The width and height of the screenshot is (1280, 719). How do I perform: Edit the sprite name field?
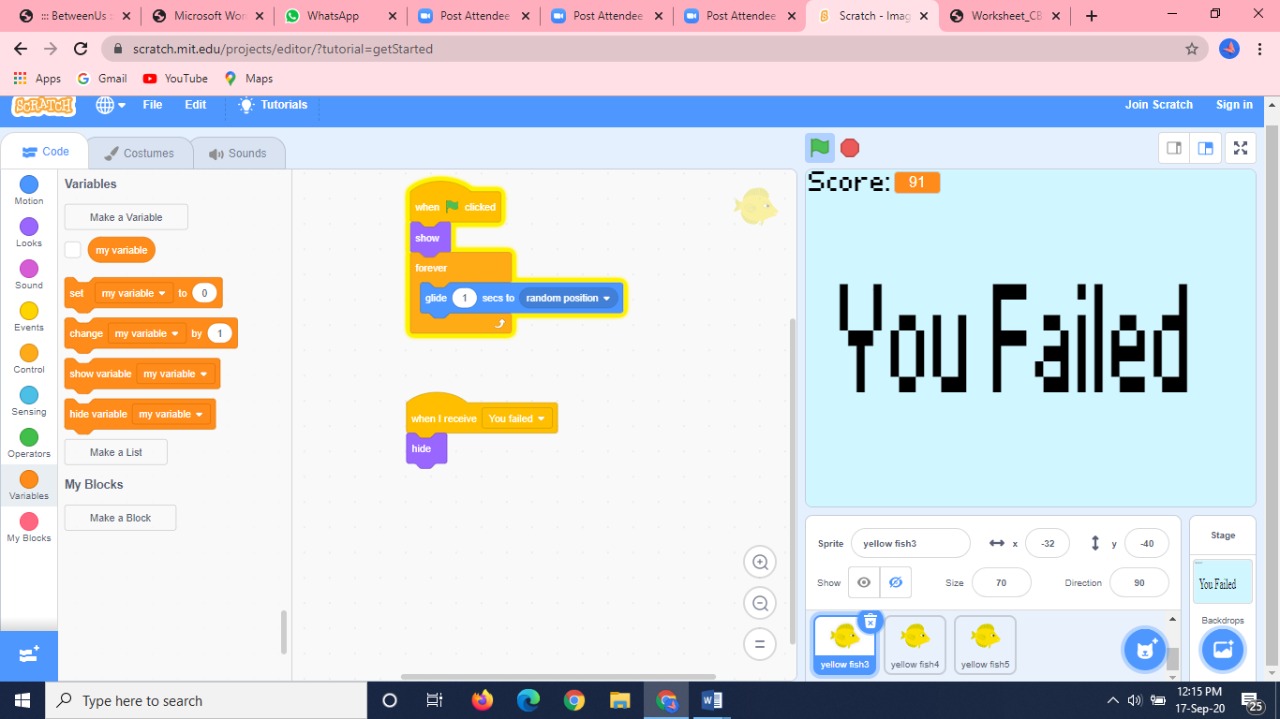tap(910, 543)
